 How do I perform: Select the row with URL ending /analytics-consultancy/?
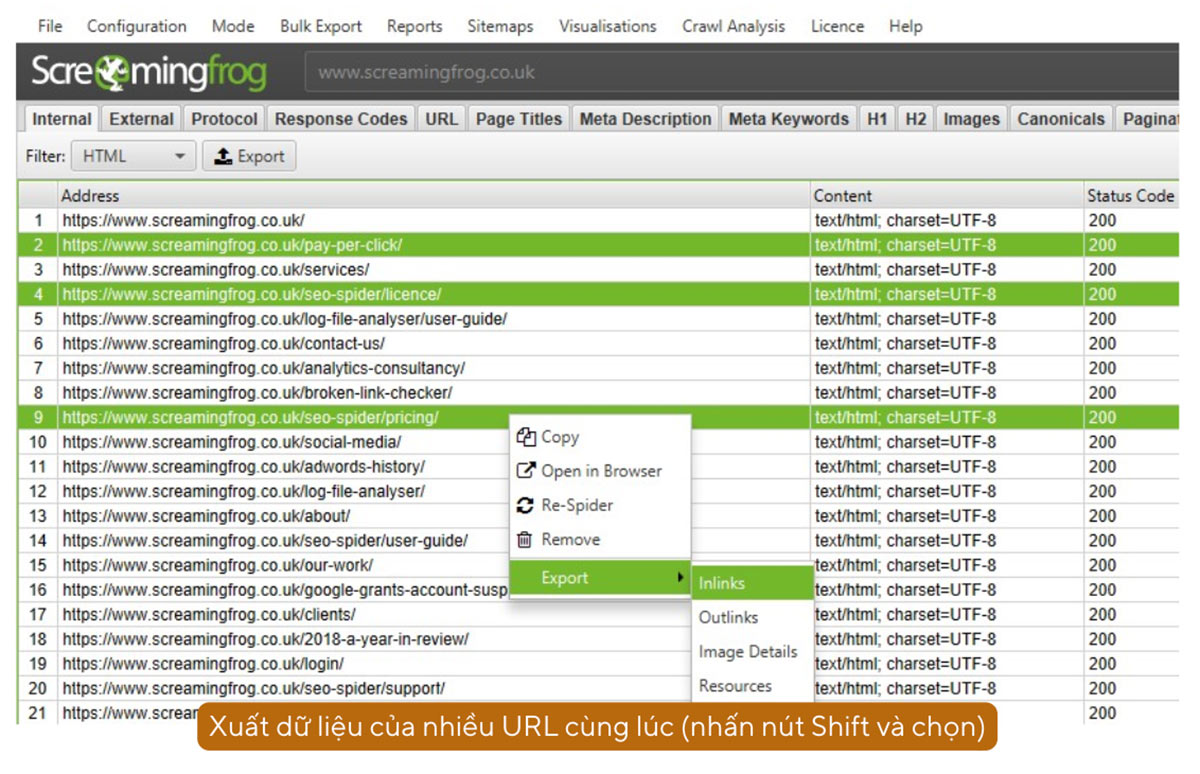point(598,368)
